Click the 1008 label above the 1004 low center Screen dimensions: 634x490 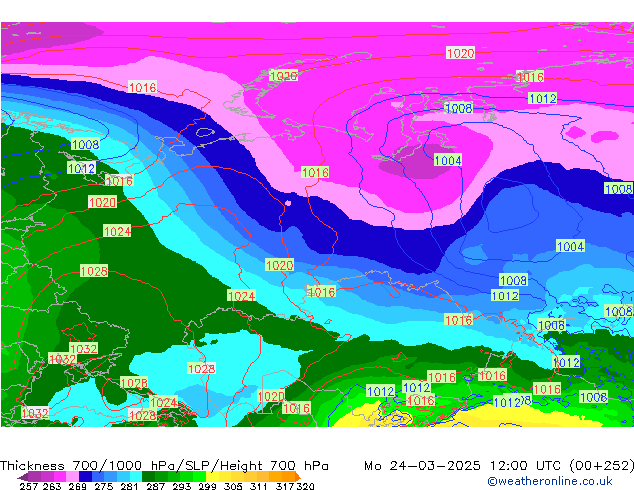pyautogui.click(x=459, y=108)
